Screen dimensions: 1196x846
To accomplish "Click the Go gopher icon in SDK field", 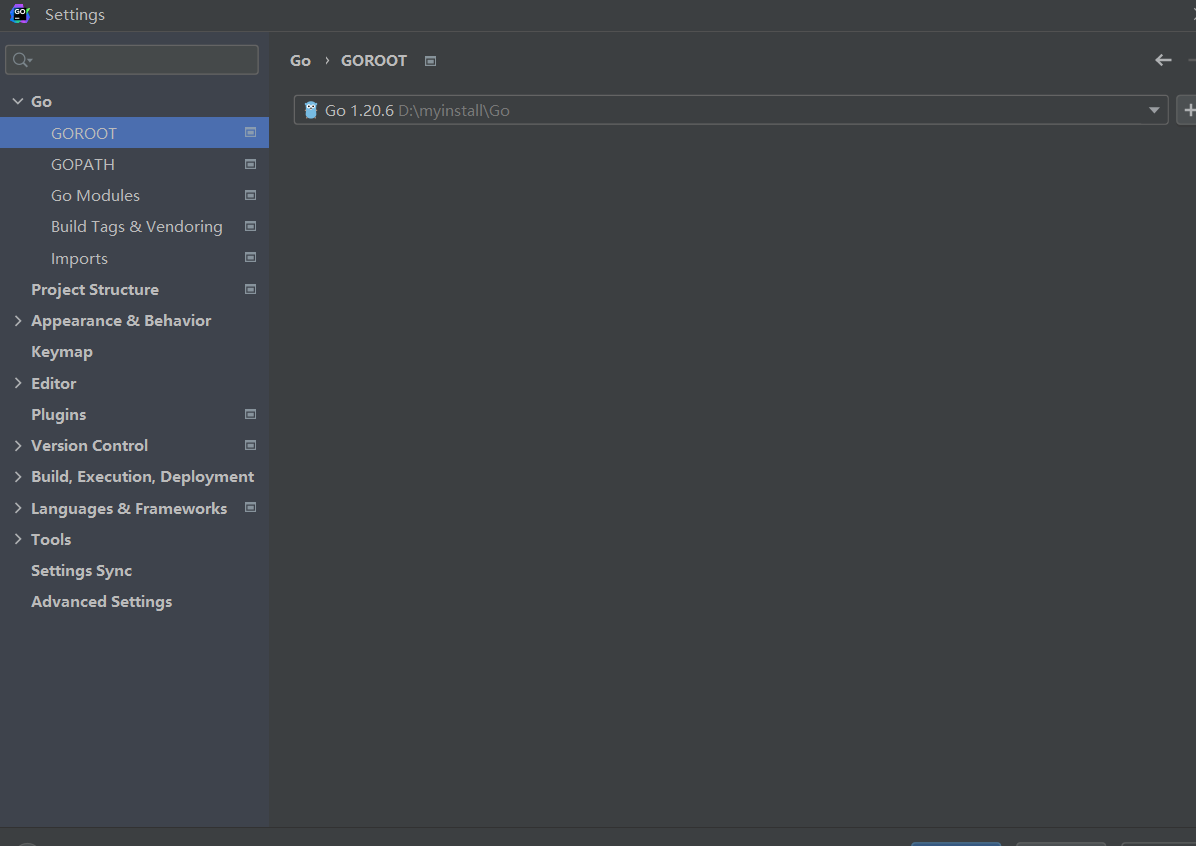I will pyautogui.click(x=311, y=110).
